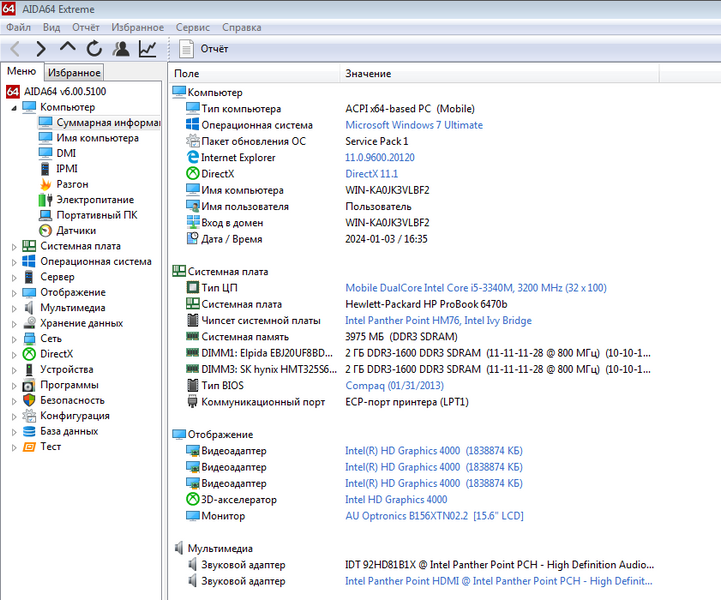
Task: Select the База данных database icon
Action: pos(29,431)
